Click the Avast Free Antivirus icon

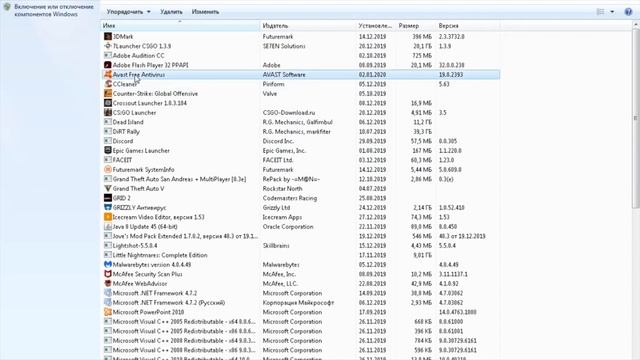coord(108,74)
